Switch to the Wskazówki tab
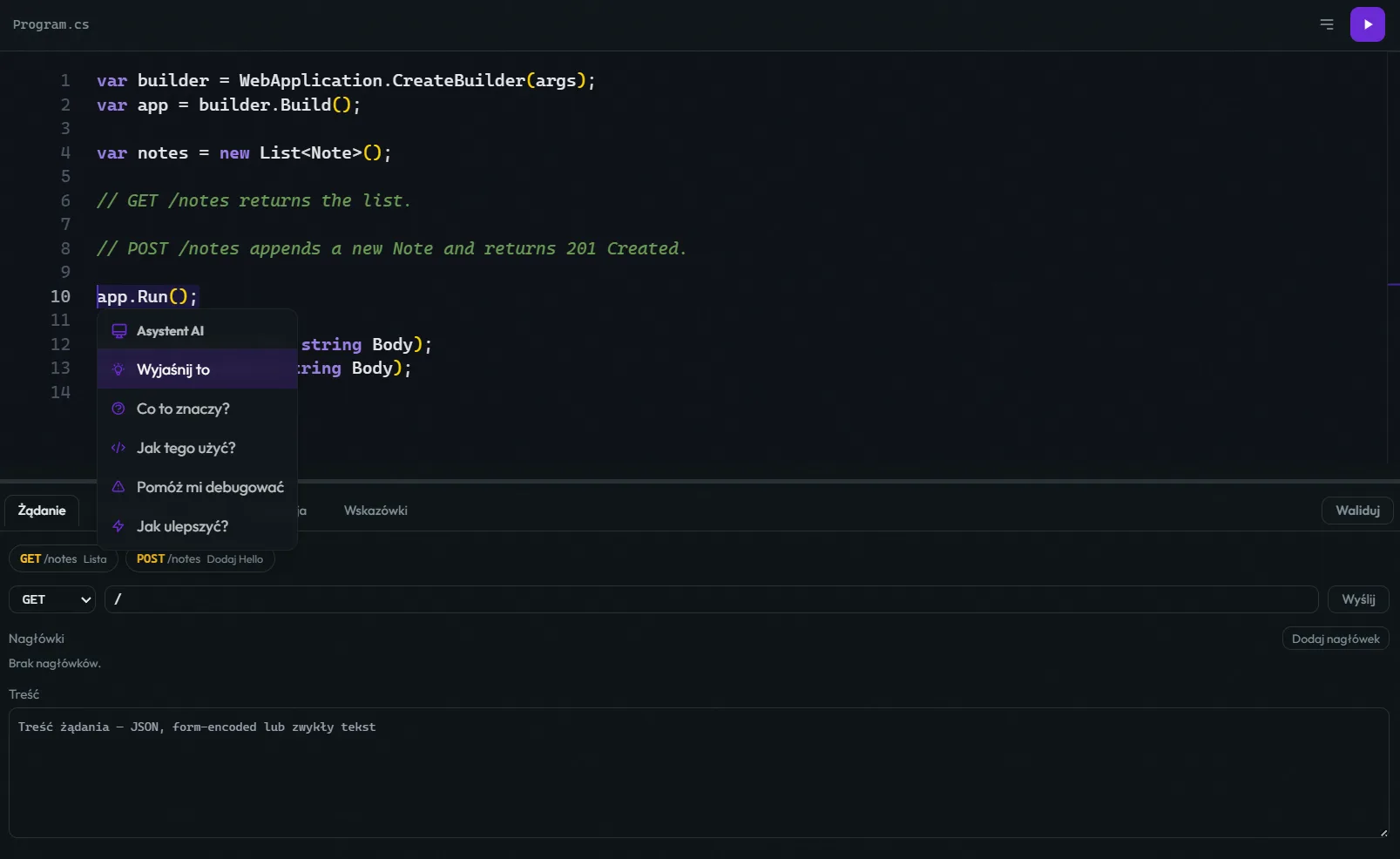 click(x=375, y=511)
